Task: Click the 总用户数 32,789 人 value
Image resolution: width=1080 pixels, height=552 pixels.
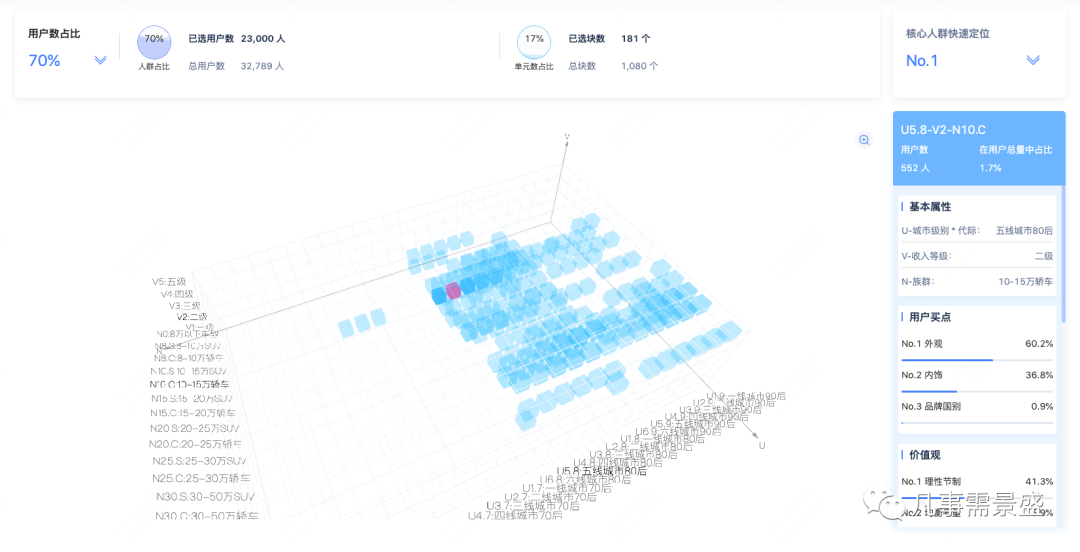Action: coord(262,66)
